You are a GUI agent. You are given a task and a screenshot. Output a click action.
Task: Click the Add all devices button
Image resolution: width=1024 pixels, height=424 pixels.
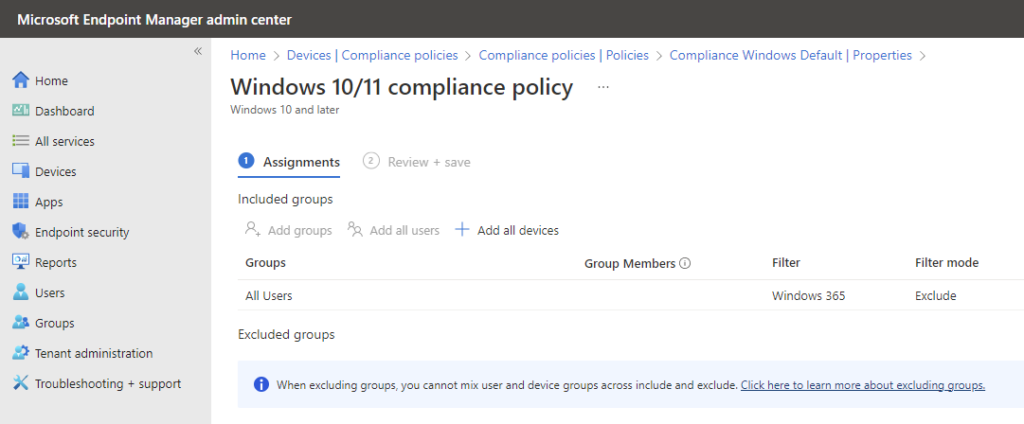pos(507,230)
